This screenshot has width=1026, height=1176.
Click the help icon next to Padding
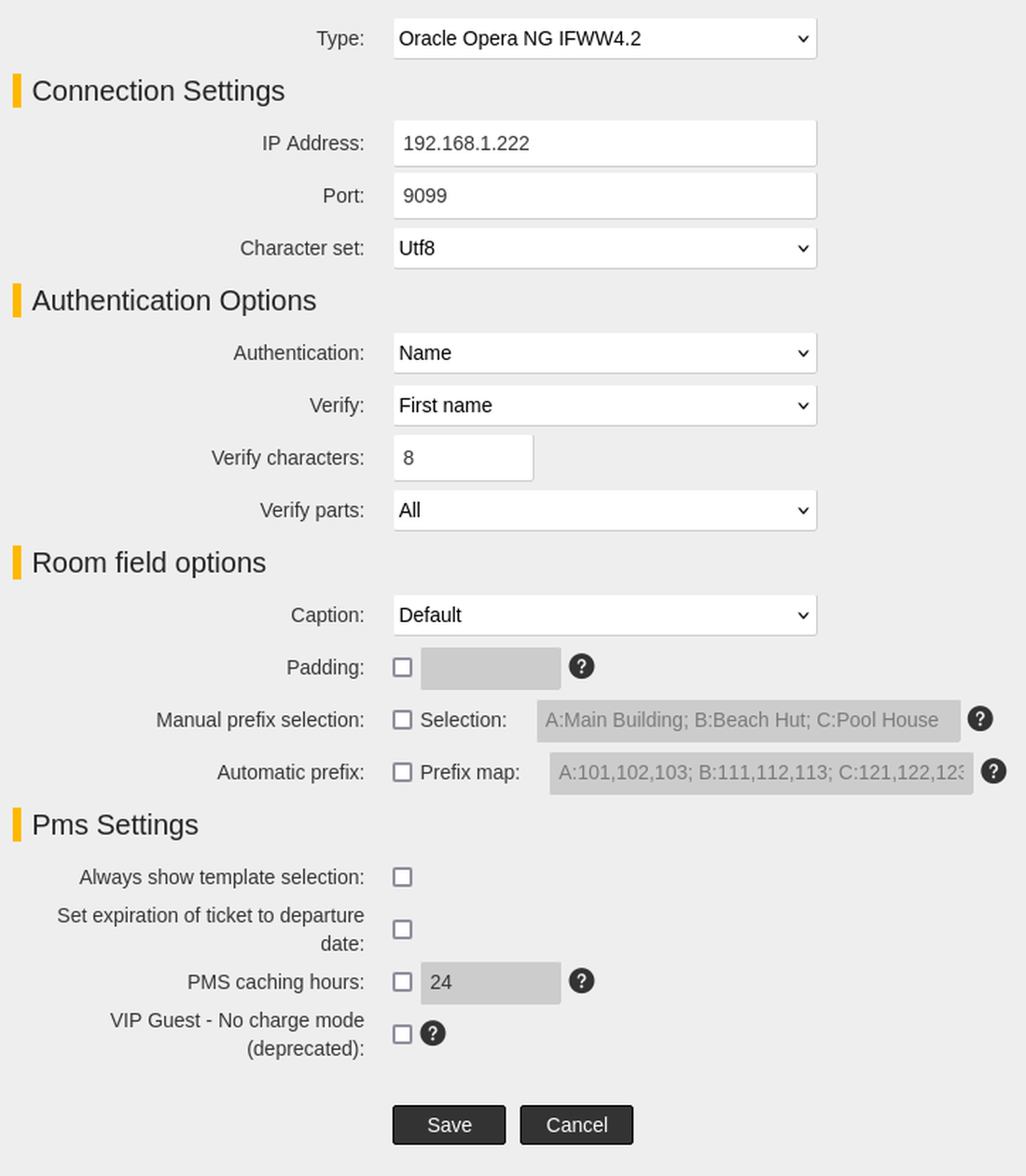(x=581, y=667)
